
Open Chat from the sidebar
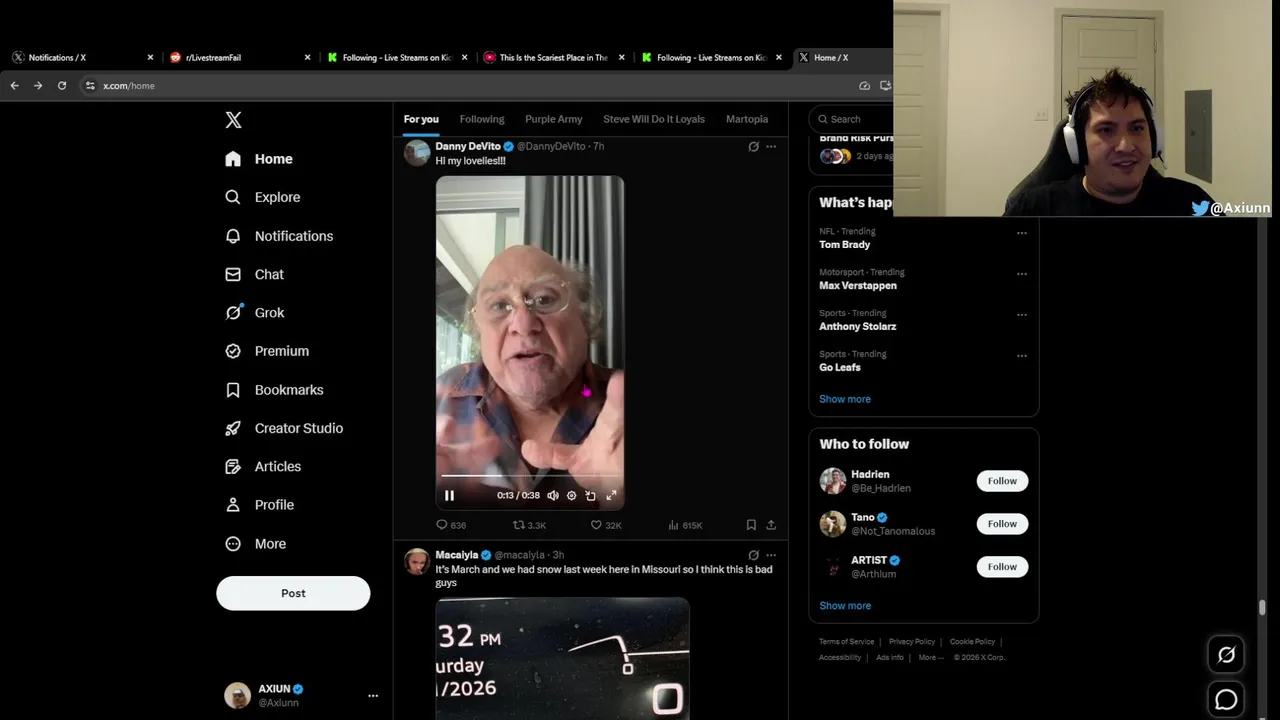point(254,274)
